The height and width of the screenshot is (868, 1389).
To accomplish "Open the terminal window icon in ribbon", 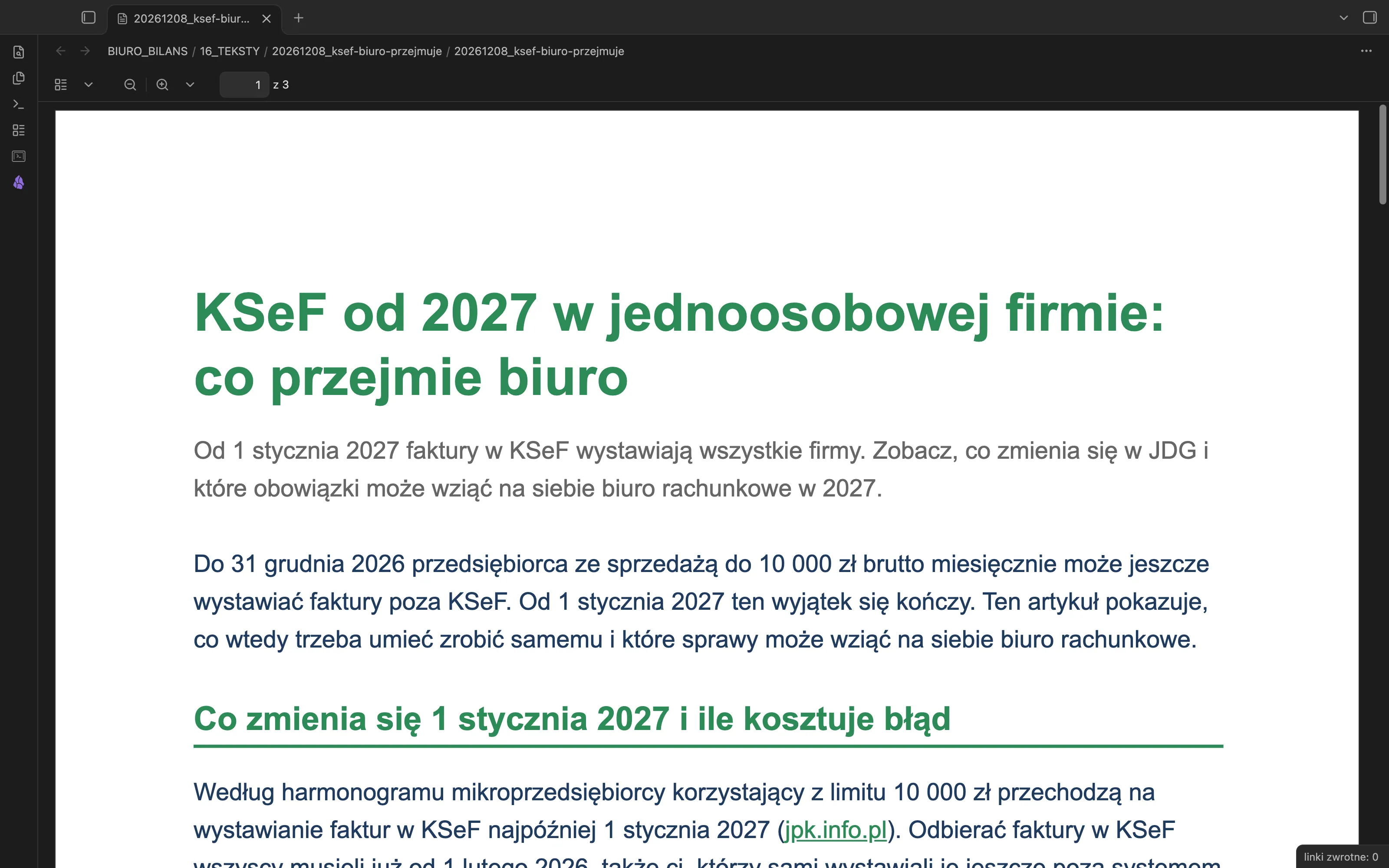I will click(18, 156).
